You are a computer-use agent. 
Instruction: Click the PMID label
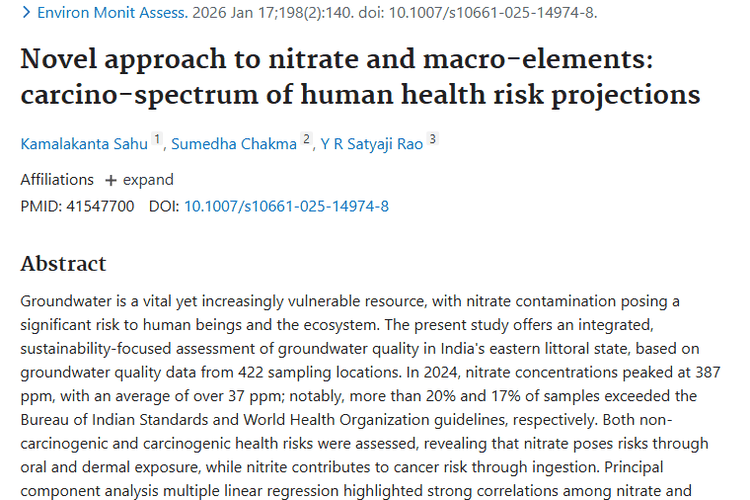click(38, 207)
